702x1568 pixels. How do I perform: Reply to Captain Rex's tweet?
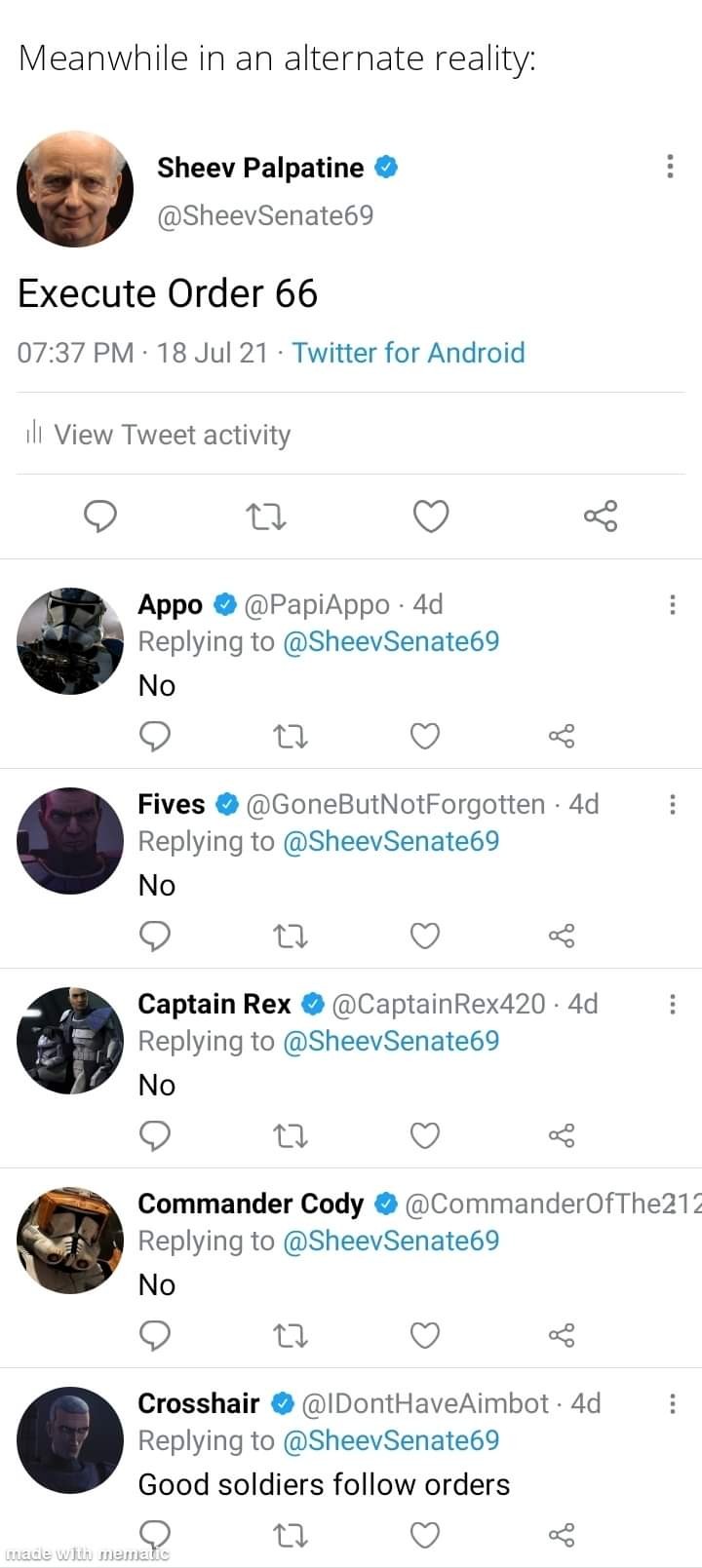(155, 1135)
